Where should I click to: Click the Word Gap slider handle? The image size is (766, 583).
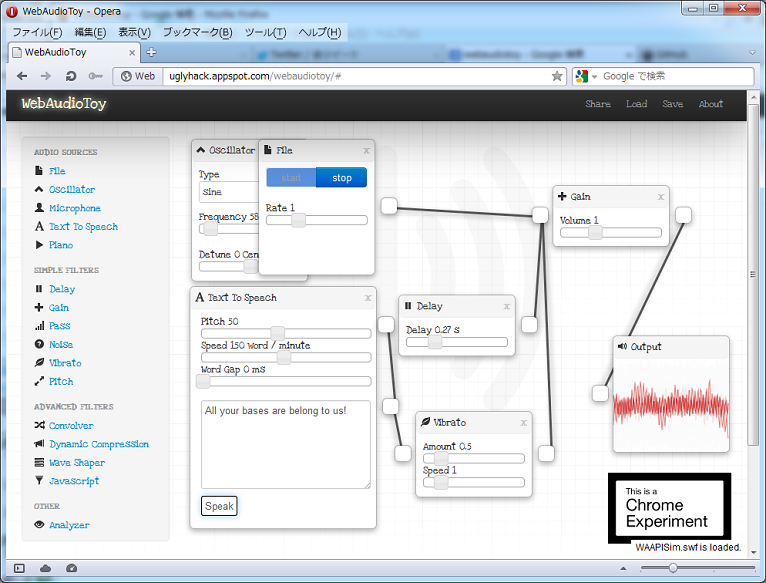click(203, 381)
